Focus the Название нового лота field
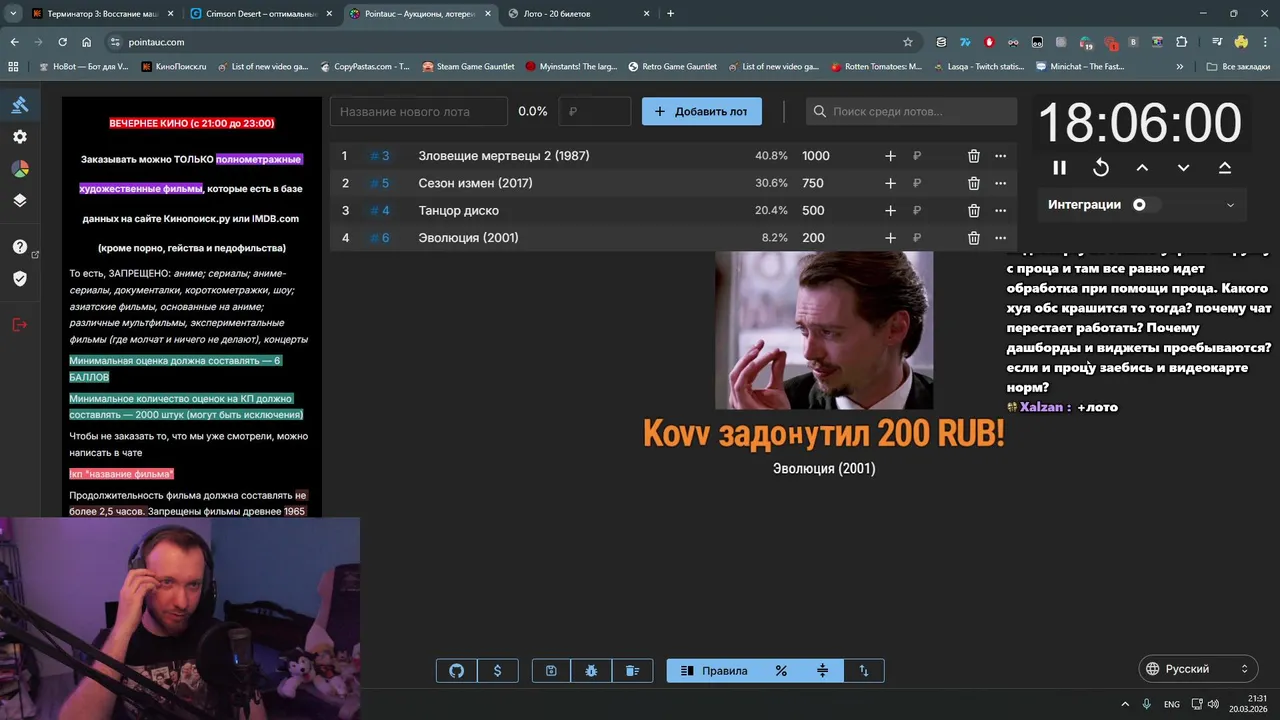Viewport: 1280px width, 720px height. [419, 111]
